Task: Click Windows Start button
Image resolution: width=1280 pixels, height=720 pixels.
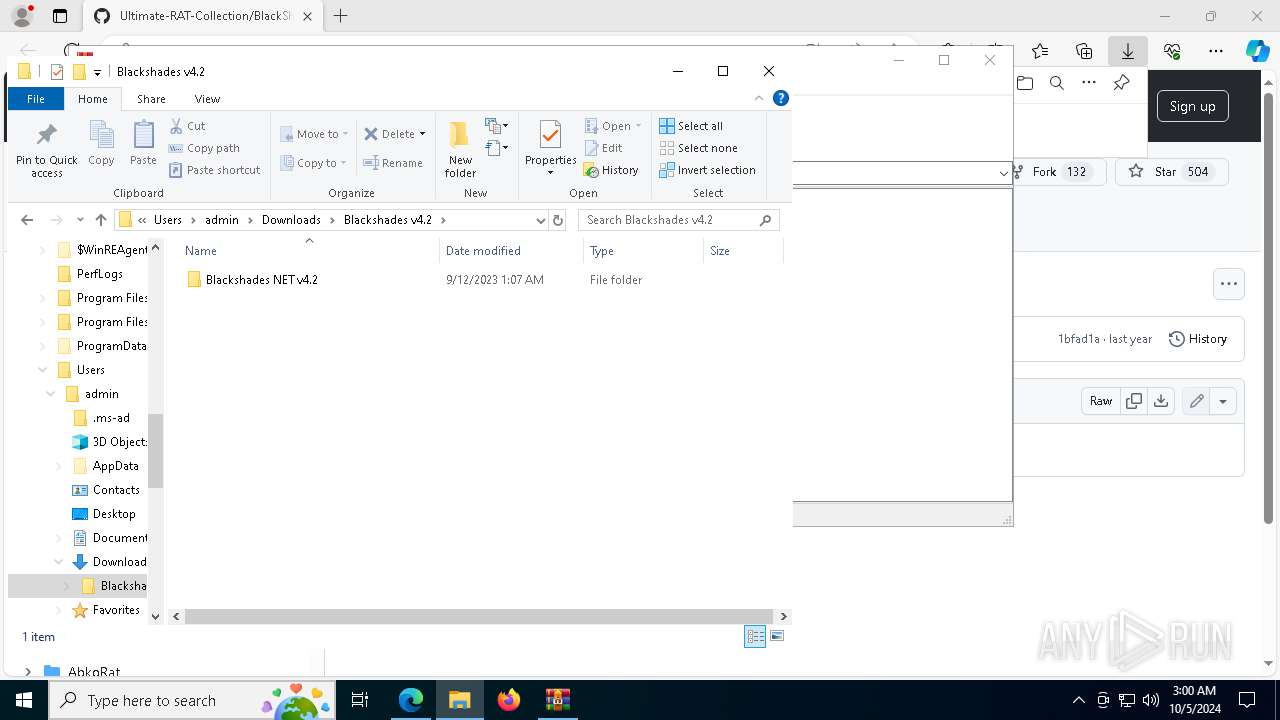Action: 23,700
